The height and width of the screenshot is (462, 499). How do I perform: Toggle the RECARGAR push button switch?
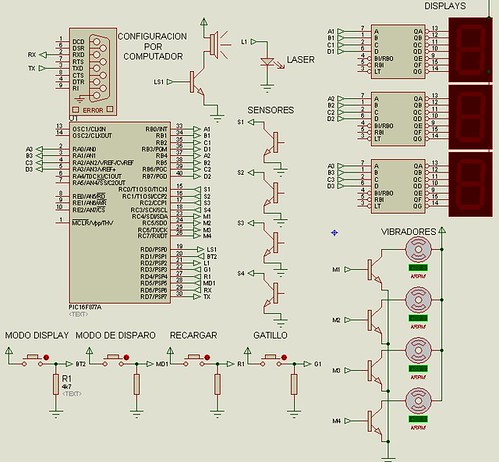(x=195, y=359)
